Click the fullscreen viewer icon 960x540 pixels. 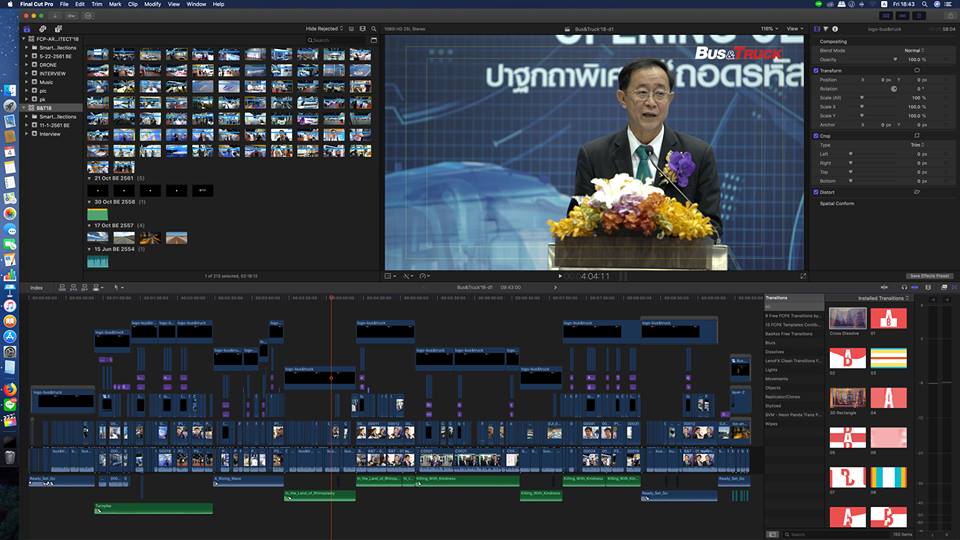coord(802,275)
